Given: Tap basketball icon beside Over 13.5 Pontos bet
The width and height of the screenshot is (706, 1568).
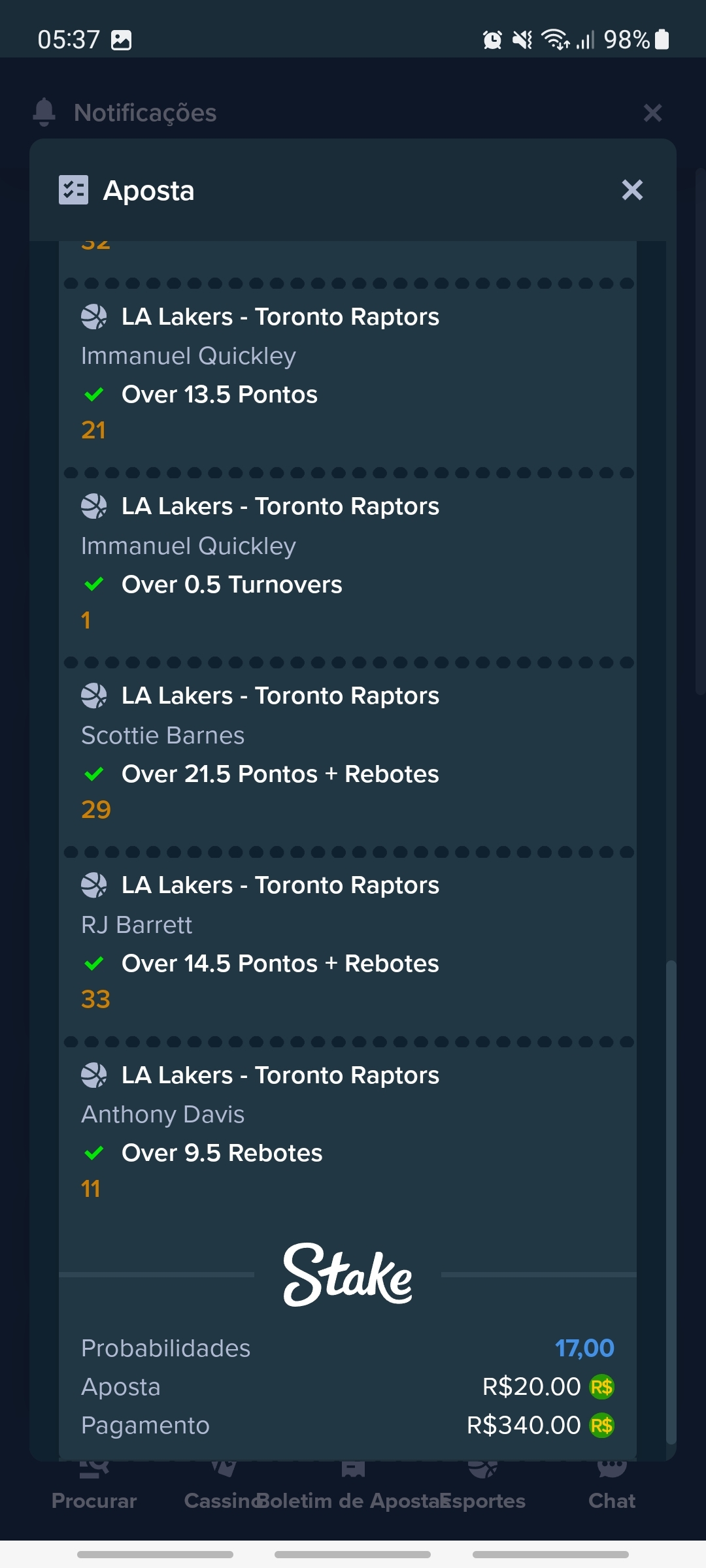Looking at the screenshot, I should (93, 317).
